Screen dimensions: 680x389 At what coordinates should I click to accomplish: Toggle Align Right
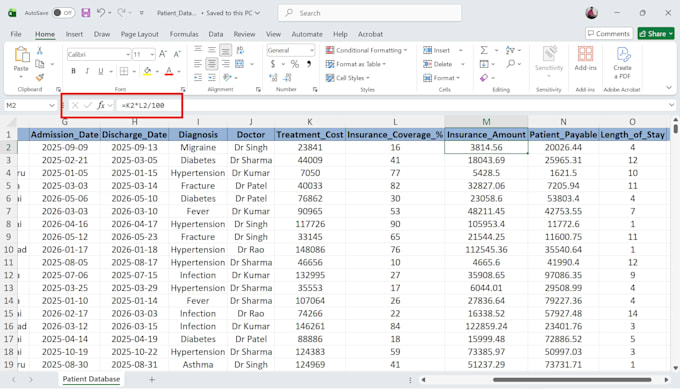click(x=226, y=64)
